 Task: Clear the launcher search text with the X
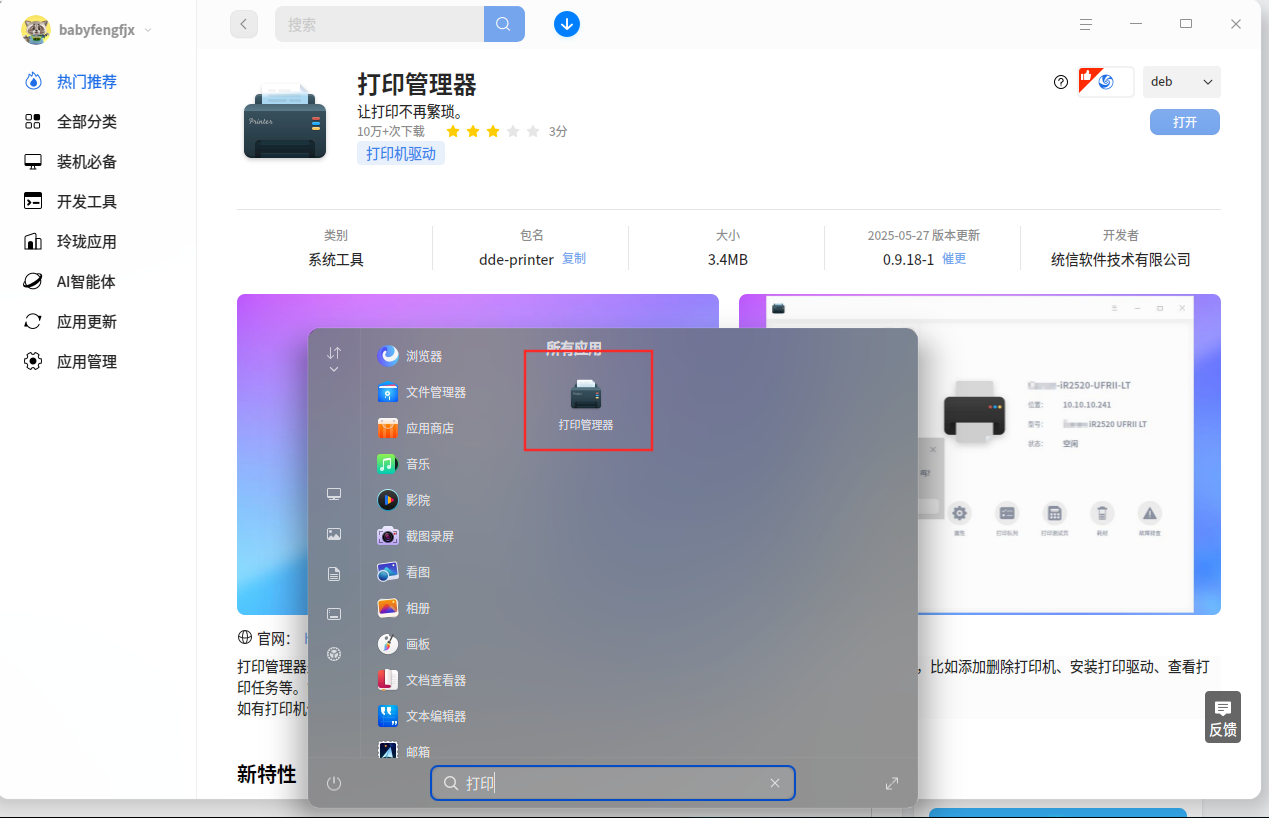pyautogui.click(x=775, y=783)
